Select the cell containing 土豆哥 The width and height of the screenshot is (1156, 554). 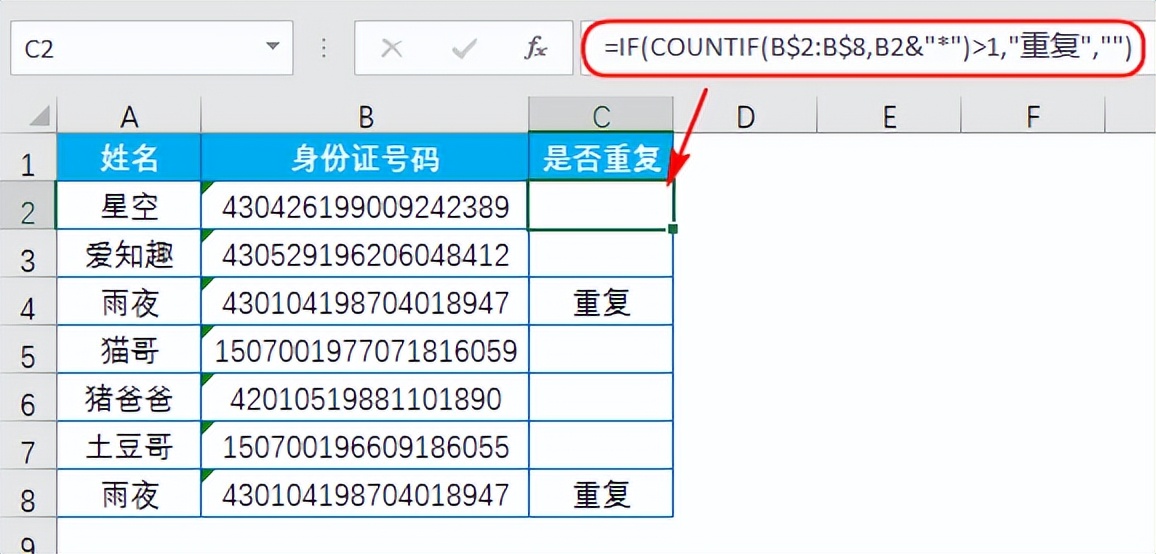(x=129, y=445)
